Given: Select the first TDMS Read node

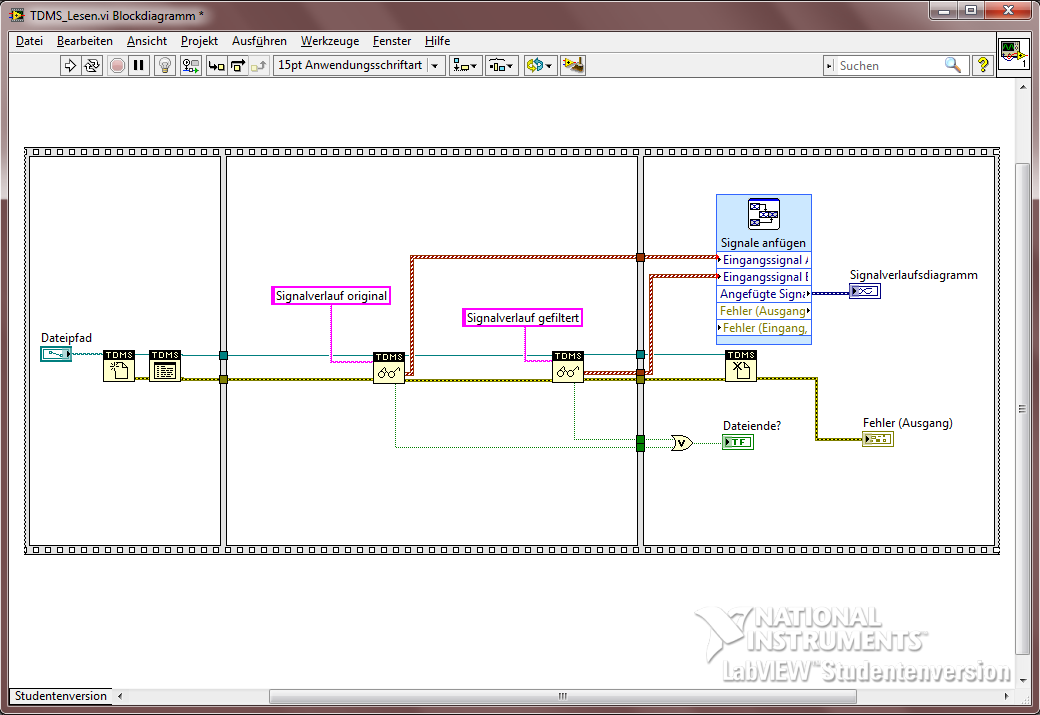Looking at the screenshot, I should (x=389, y=367).
